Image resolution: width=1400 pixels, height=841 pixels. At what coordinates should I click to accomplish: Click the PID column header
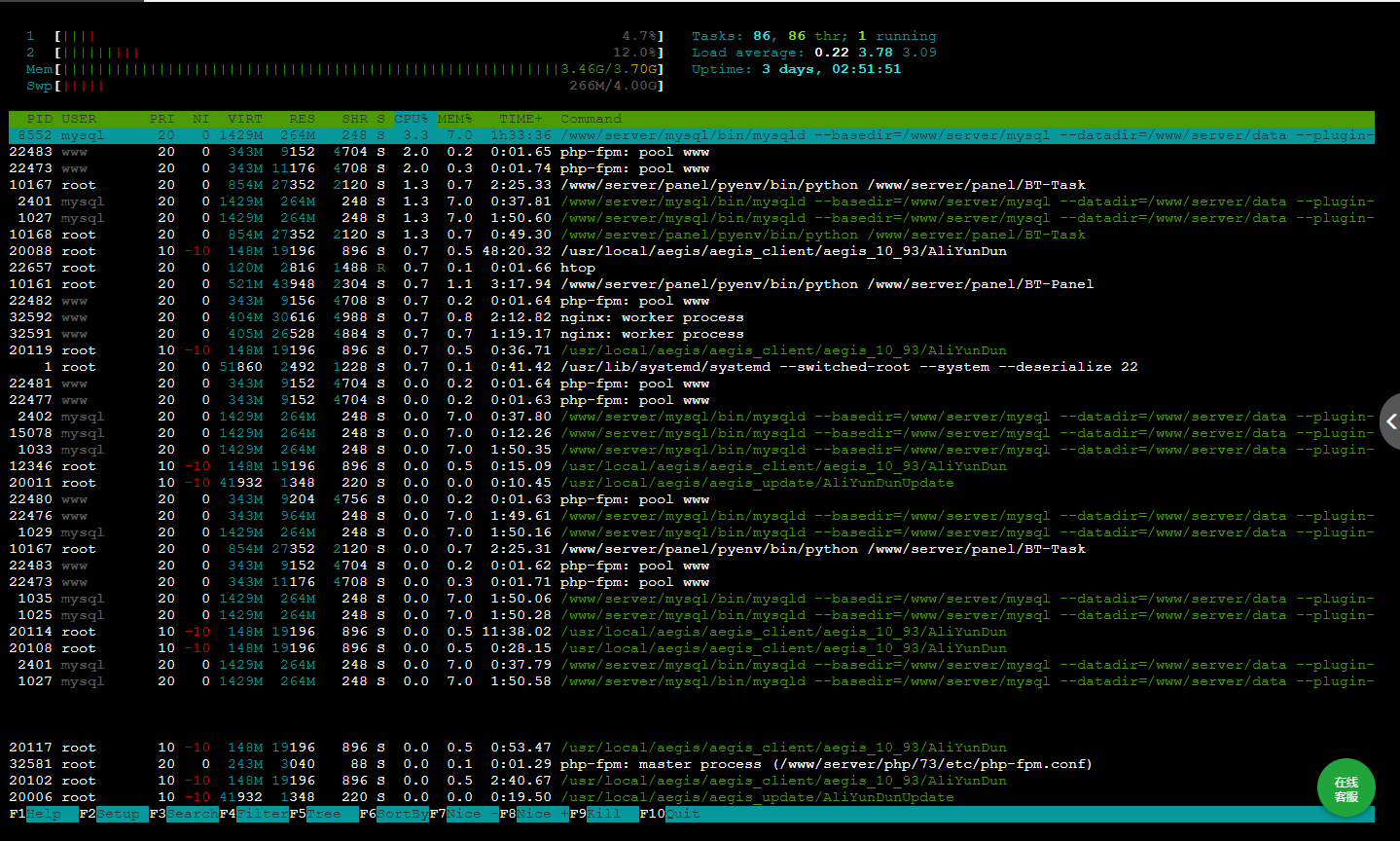pyautogui.click(x=40, y=119)
